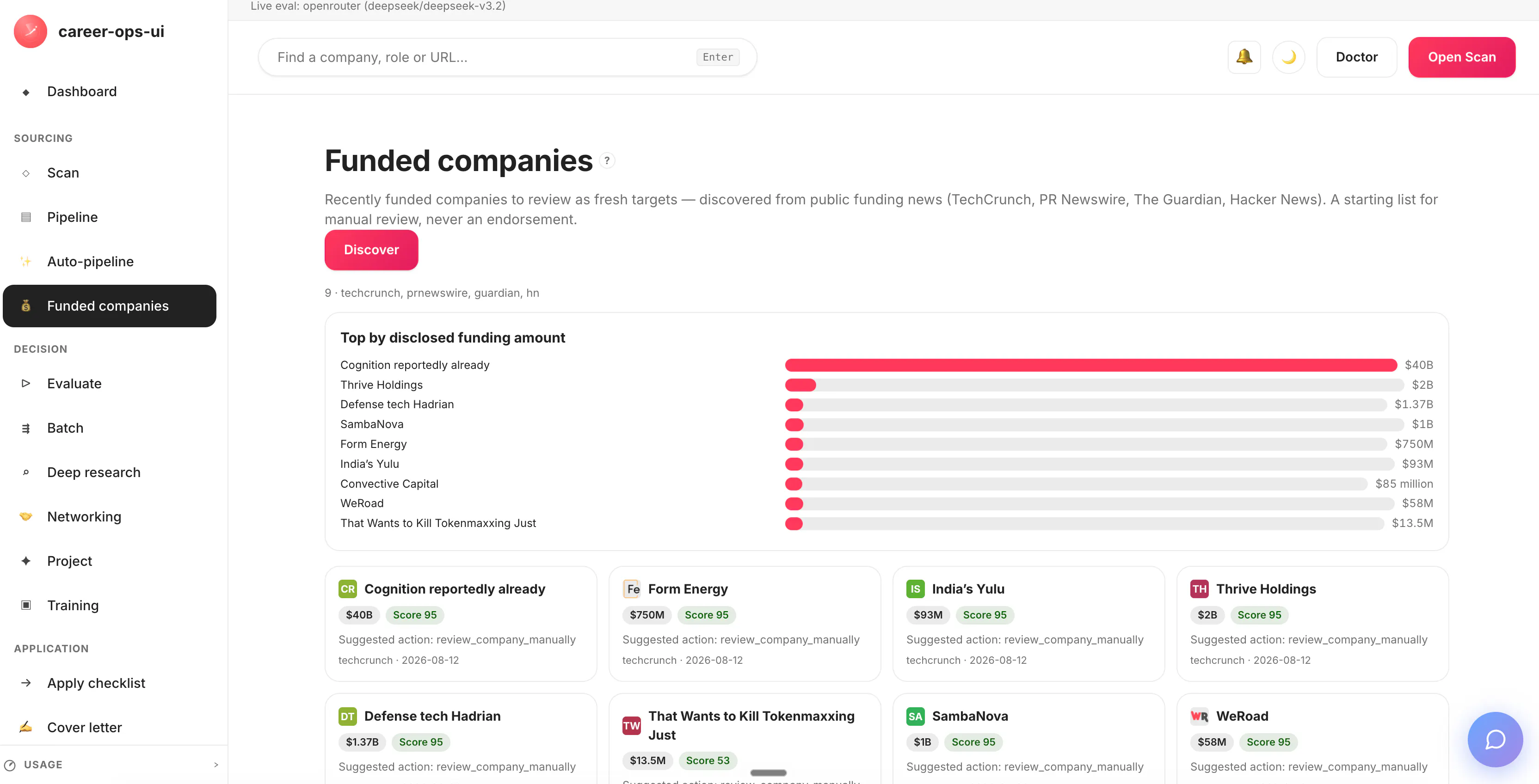Click the TH avatar on Thrive Holdings card
This screenshot has height=784, width=1539.
point(1199,589)
